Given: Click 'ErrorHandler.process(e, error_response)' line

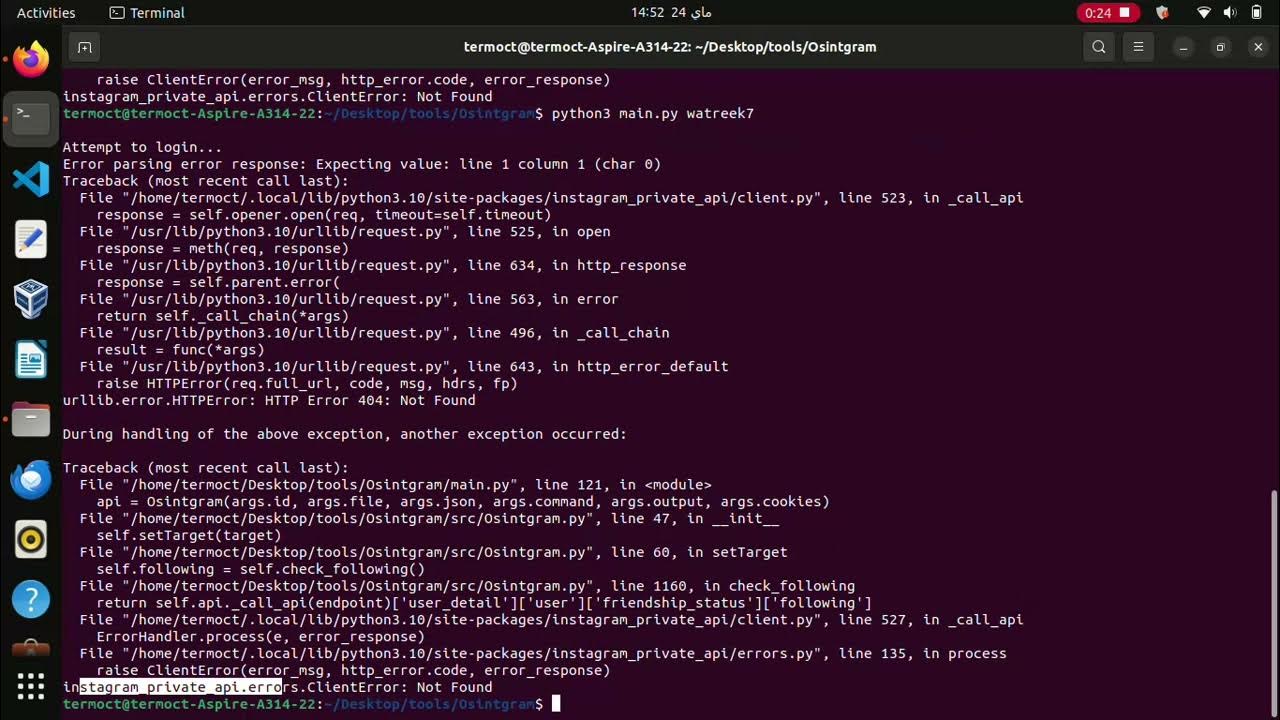Looking at the screenshot, I should pos(261,637).
